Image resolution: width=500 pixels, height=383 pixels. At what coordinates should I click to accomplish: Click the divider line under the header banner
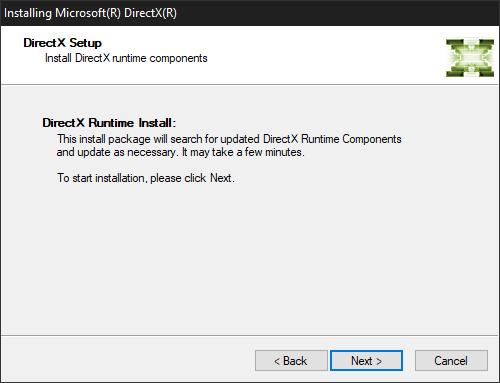pos(250,85)
